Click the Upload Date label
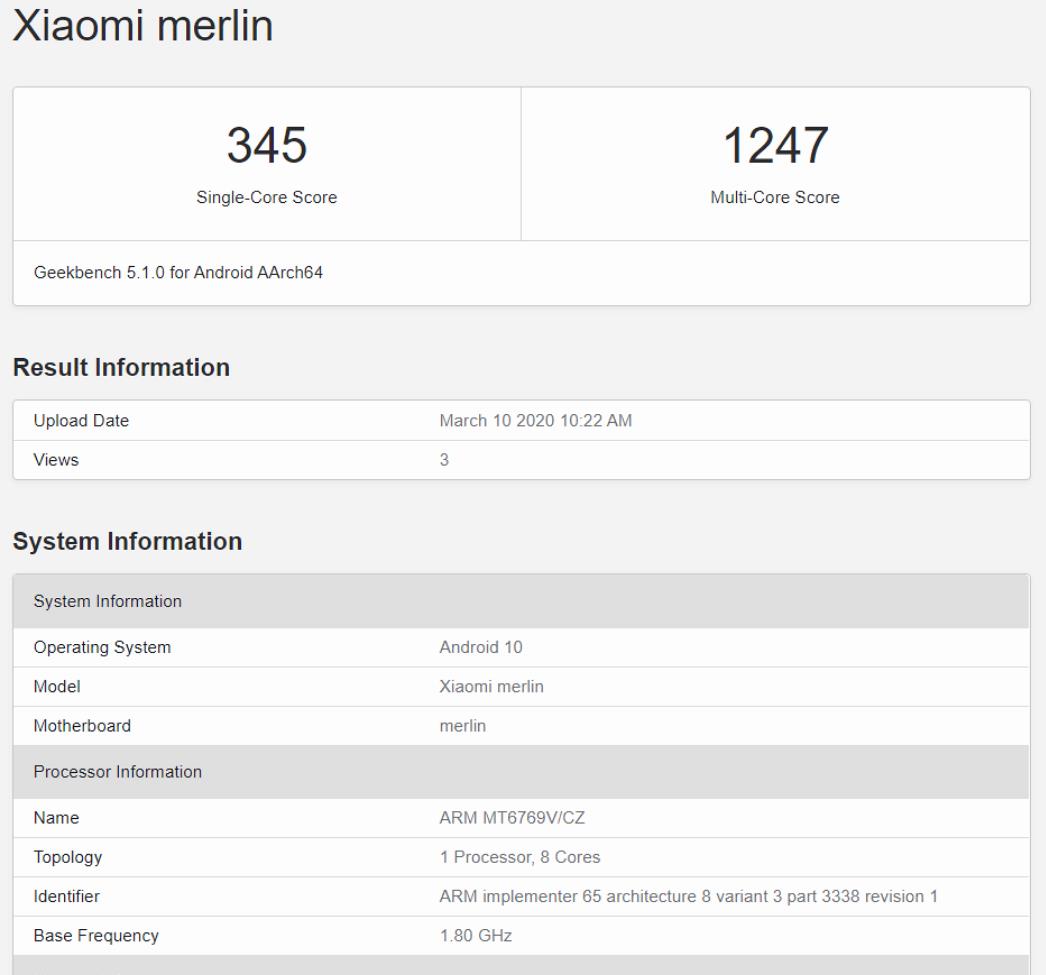The width and height of the screenshot is (1046, 975). click(x=81, y=421)
